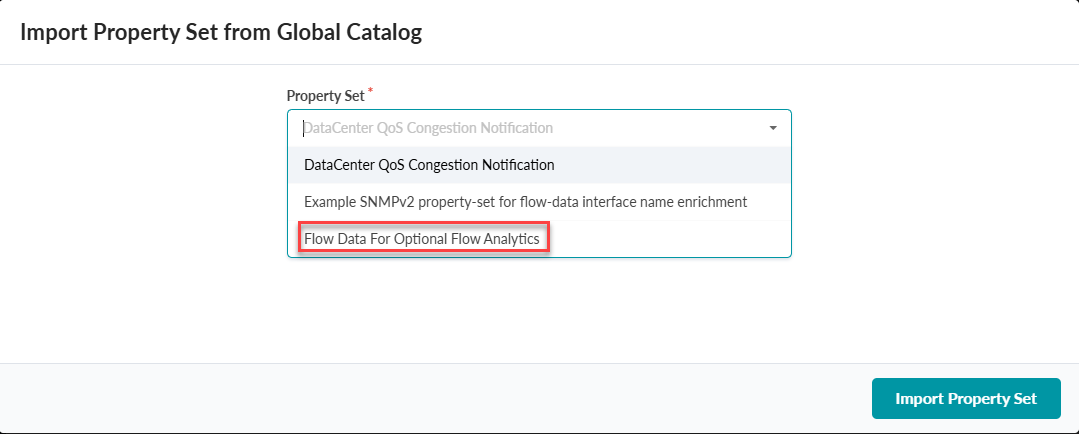Screen dimensions: 1079x434
Task: Click empty dialog body below the dropdown
Action: pyautogui.click(x=539, y=310)
